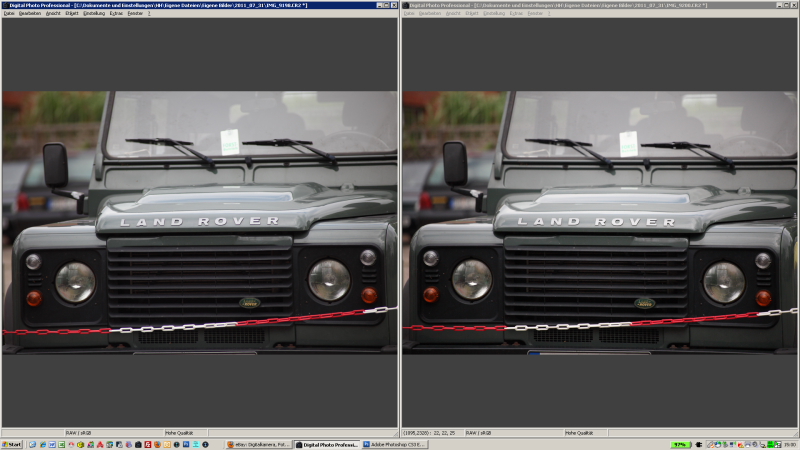Open the Ansicht menu in right window
Screen dimensions: 800x450
pos(453,13)
